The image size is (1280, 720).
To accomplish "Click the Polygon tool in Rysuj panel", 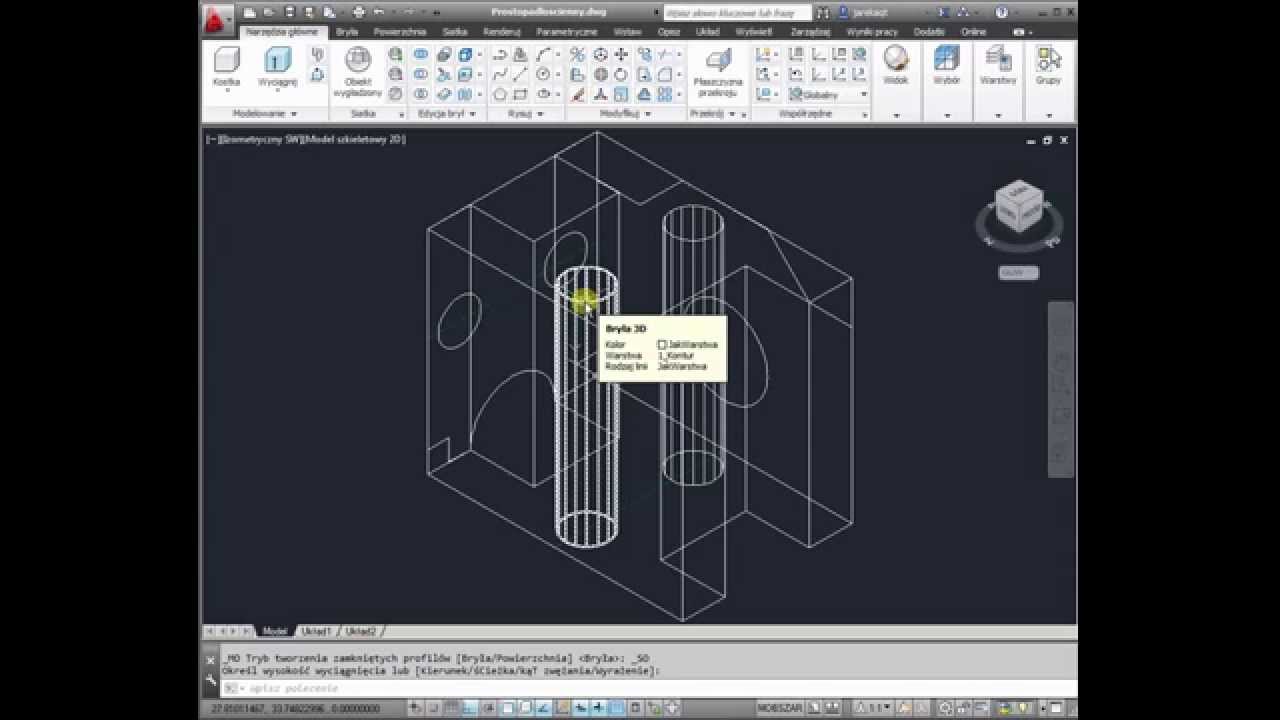I will [x=500, y=94].
